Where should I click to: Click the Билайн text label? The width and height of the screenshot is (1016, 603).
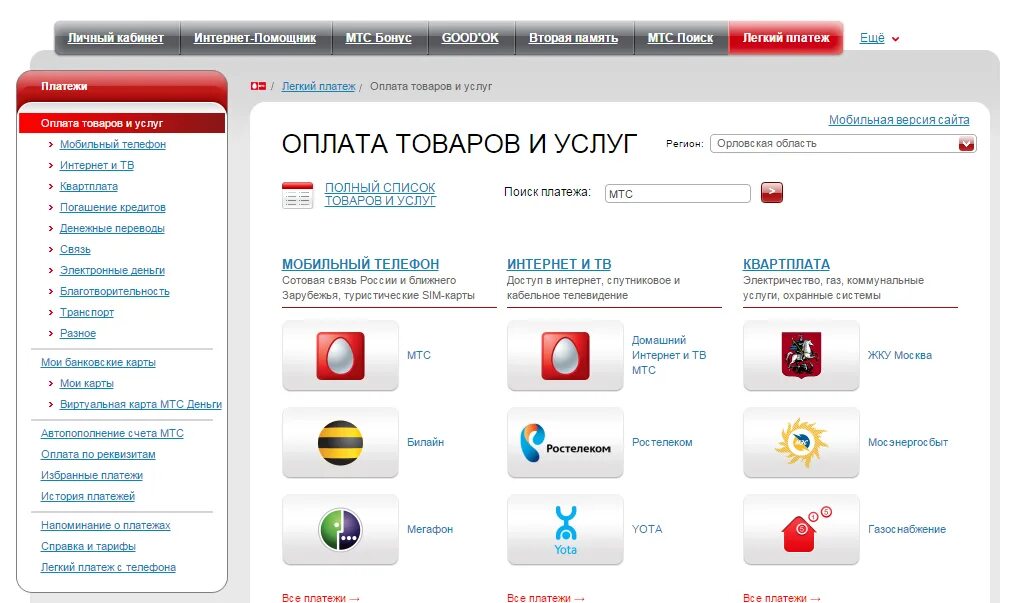pos(425,442)
